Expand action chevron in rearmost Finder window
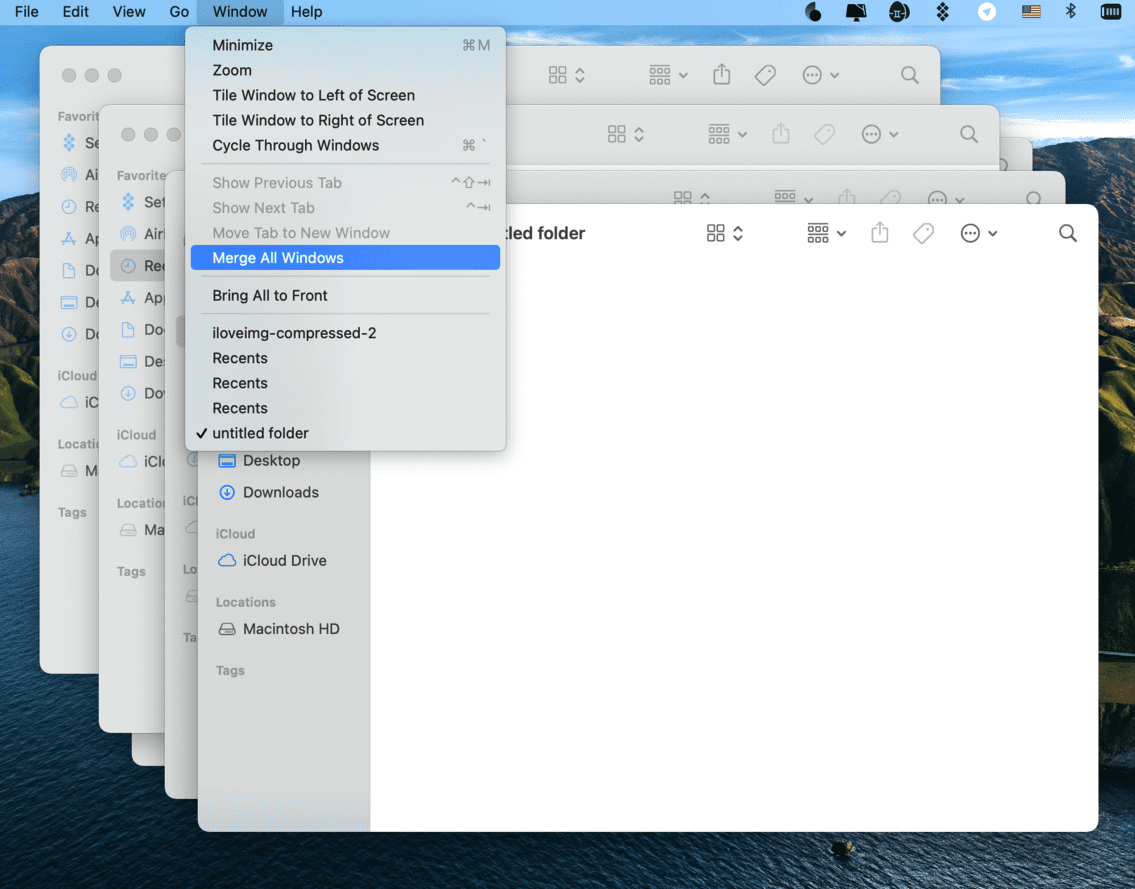Screen dimensions: 1135x889 tap(835, 75)
